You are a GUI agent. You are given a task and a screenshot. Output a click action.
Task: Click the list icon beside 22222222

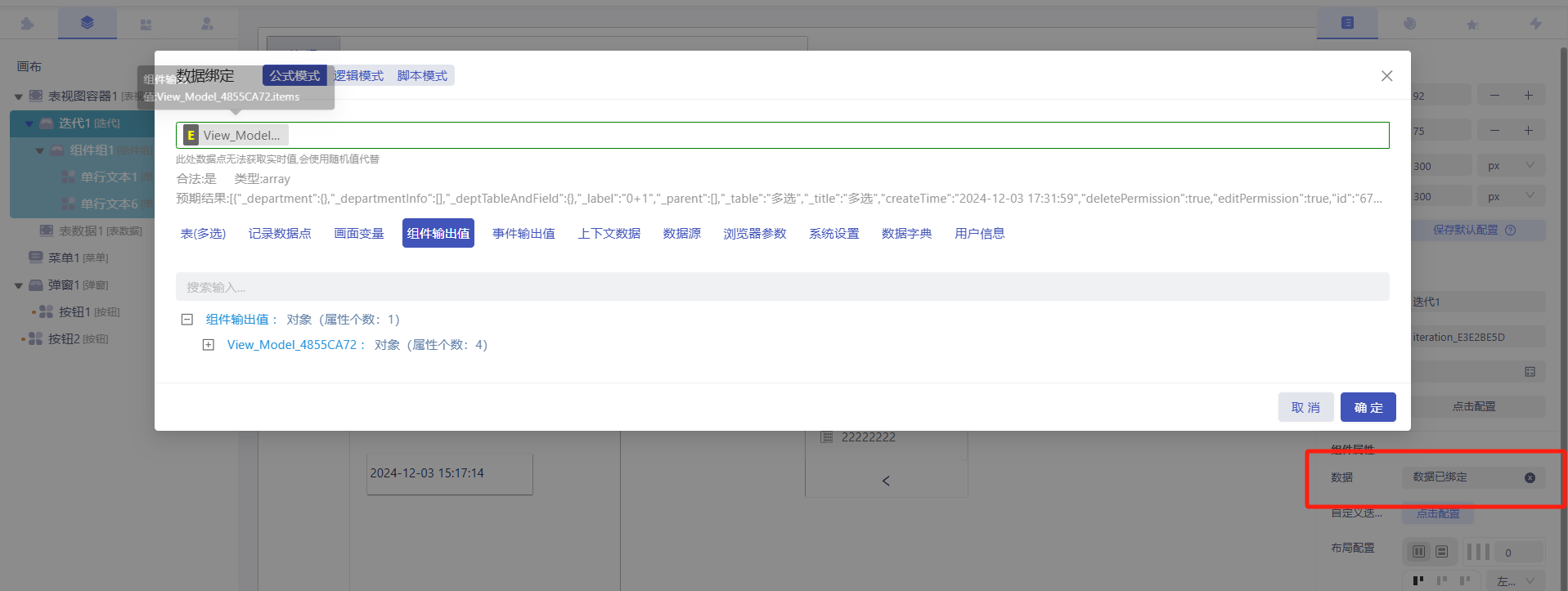pos(826,437)
